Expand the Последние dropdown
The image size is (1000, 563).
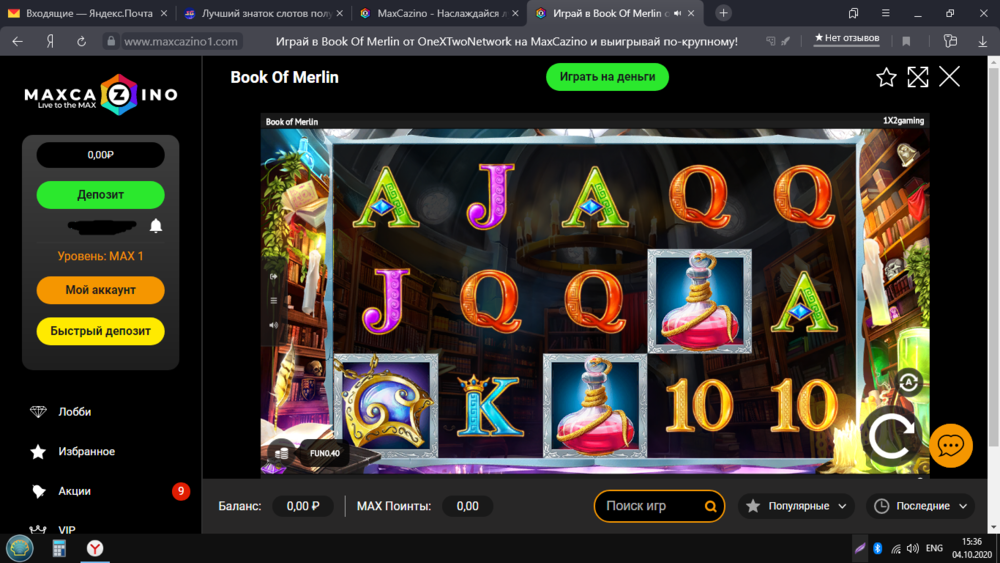[920, 506]
